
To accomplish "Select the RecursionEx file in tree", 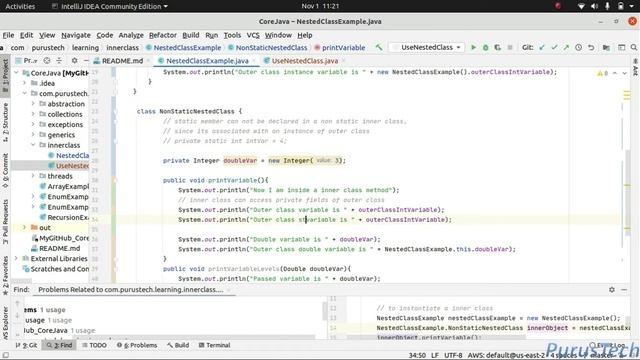I will (64, 217).
